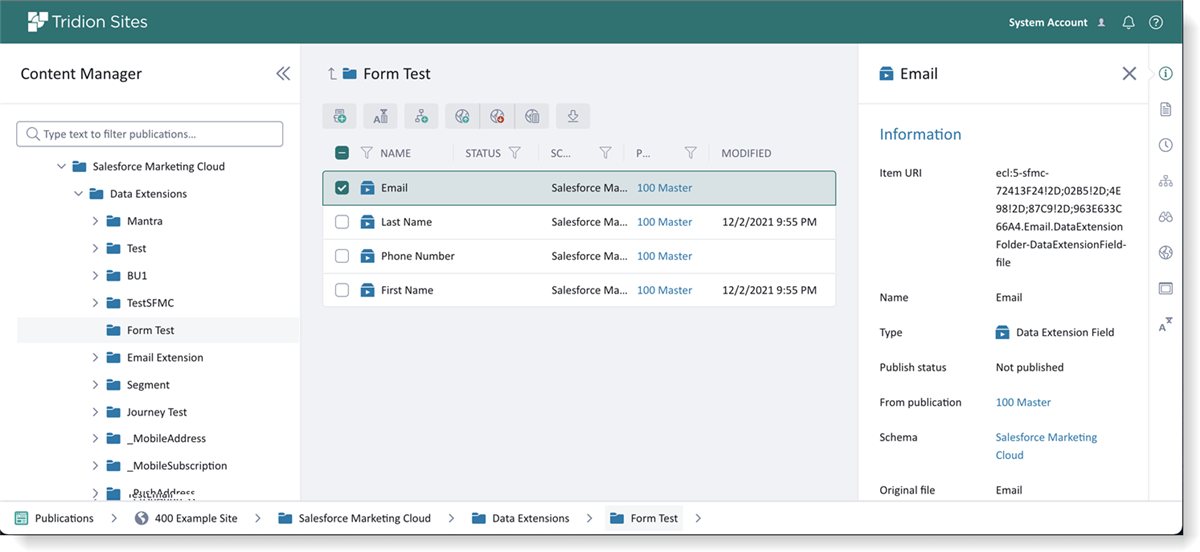Select the Form Test breadcrumb

click(x=644, y=518)
